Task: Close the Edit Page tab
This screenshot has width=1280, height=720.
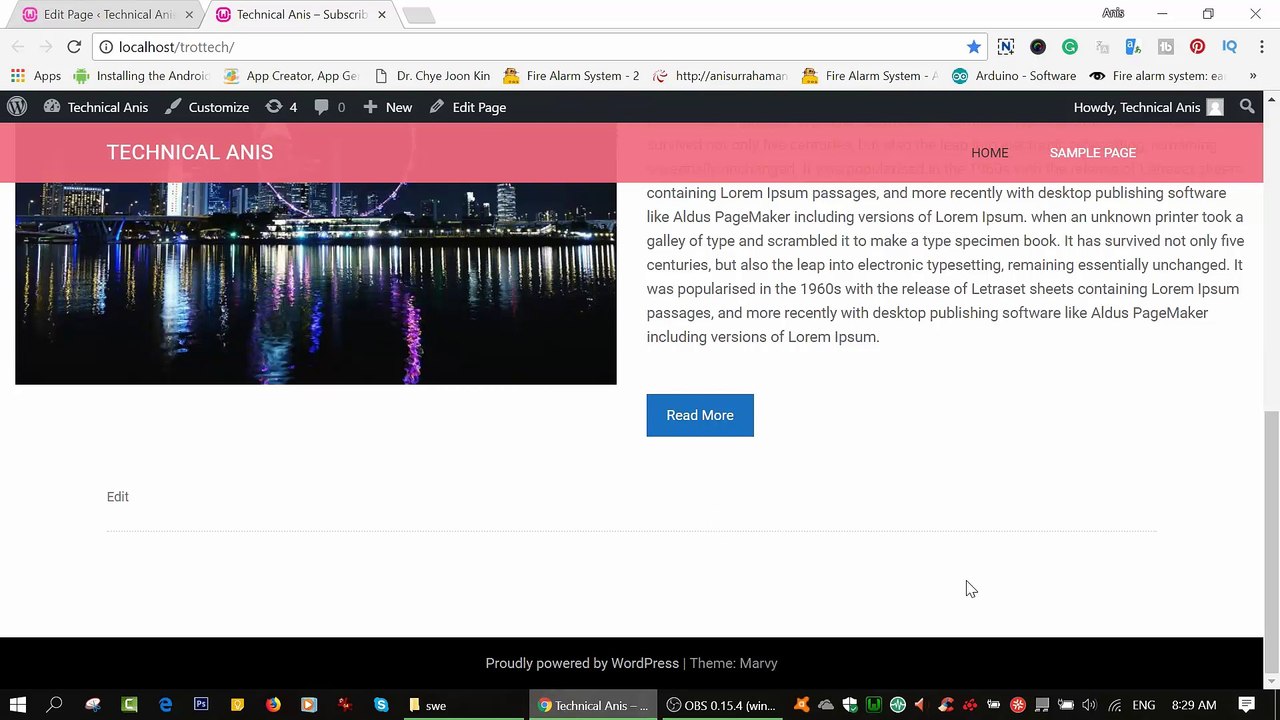Action: 189,15
